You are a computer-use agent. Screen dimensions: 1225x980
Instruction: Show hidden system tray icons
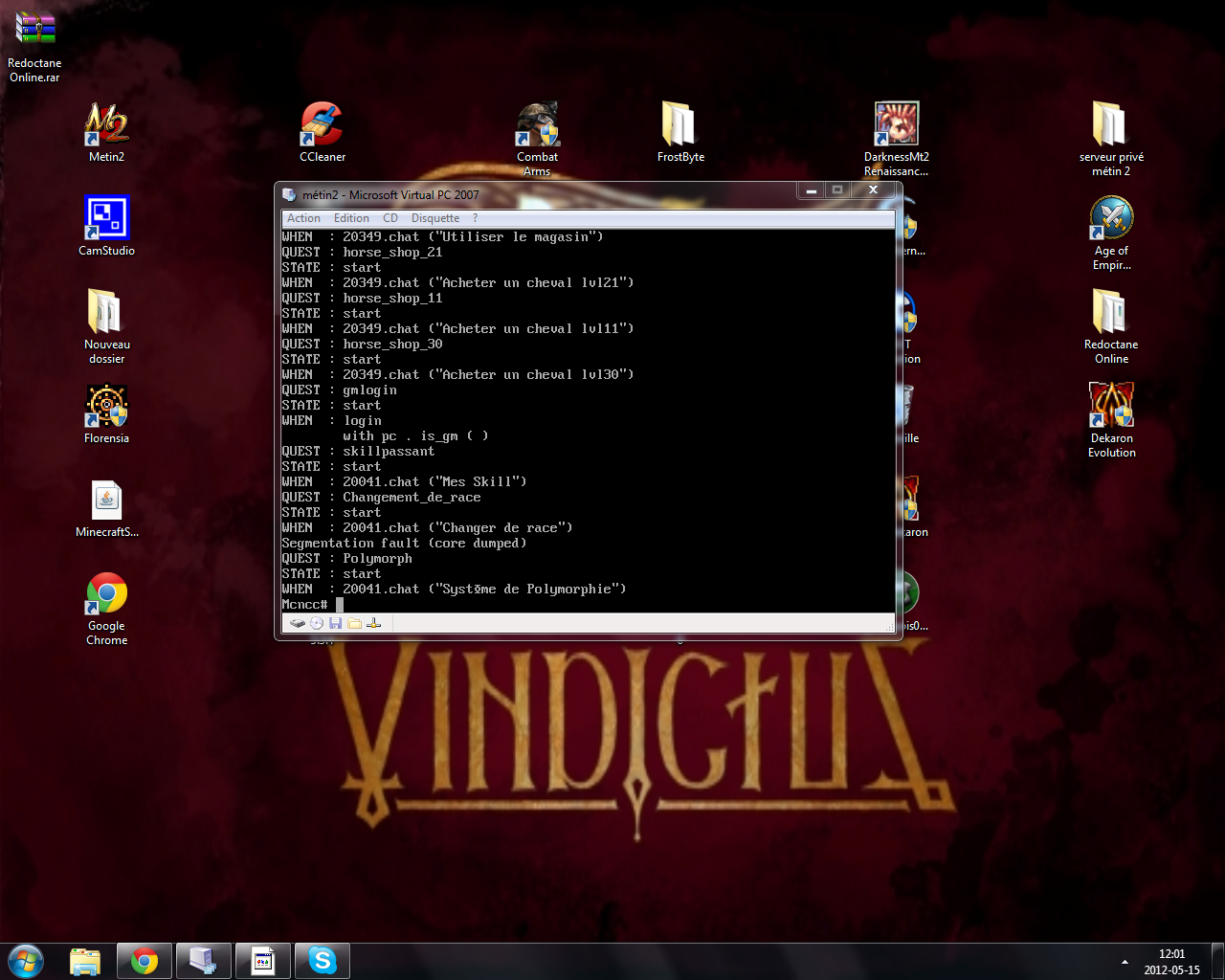[x=1125, y=961]
